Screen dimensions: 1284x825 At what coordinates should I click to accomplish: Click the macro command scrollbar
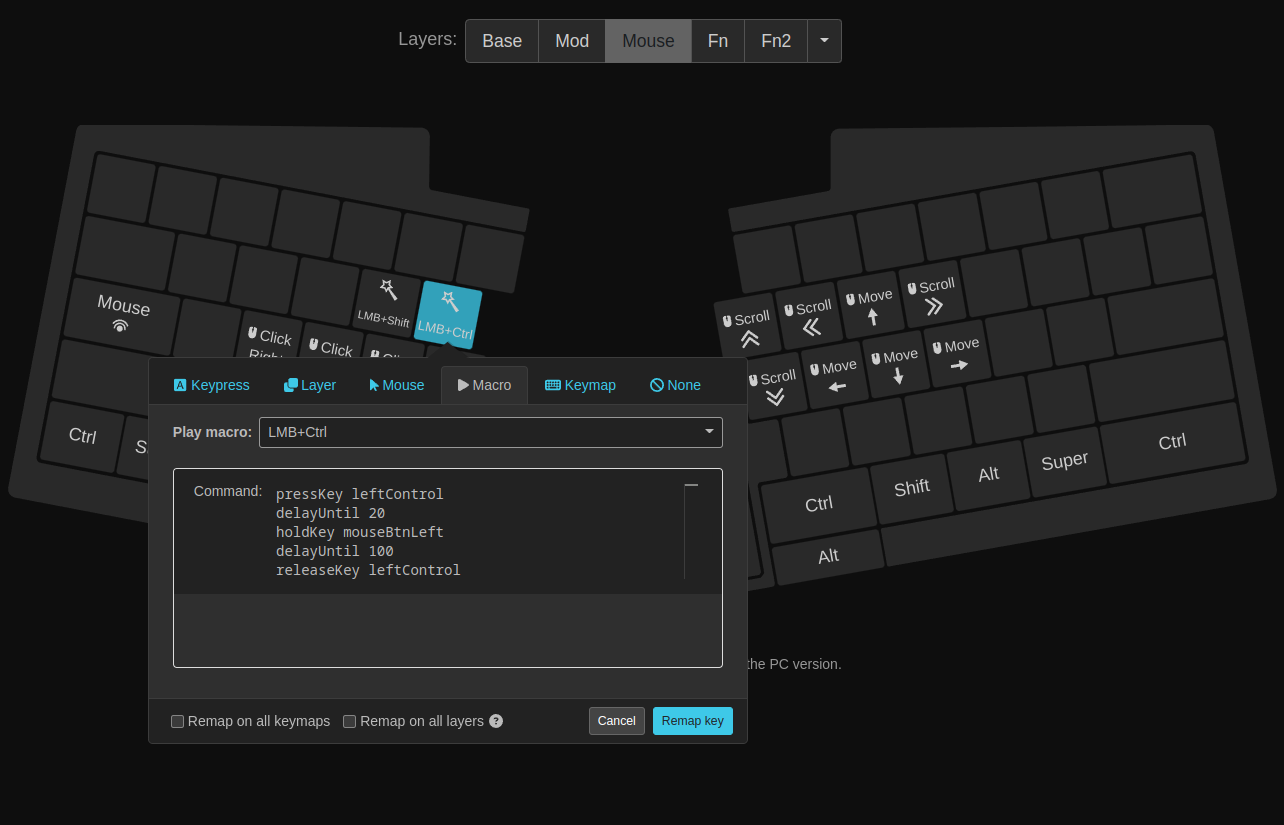690,530
